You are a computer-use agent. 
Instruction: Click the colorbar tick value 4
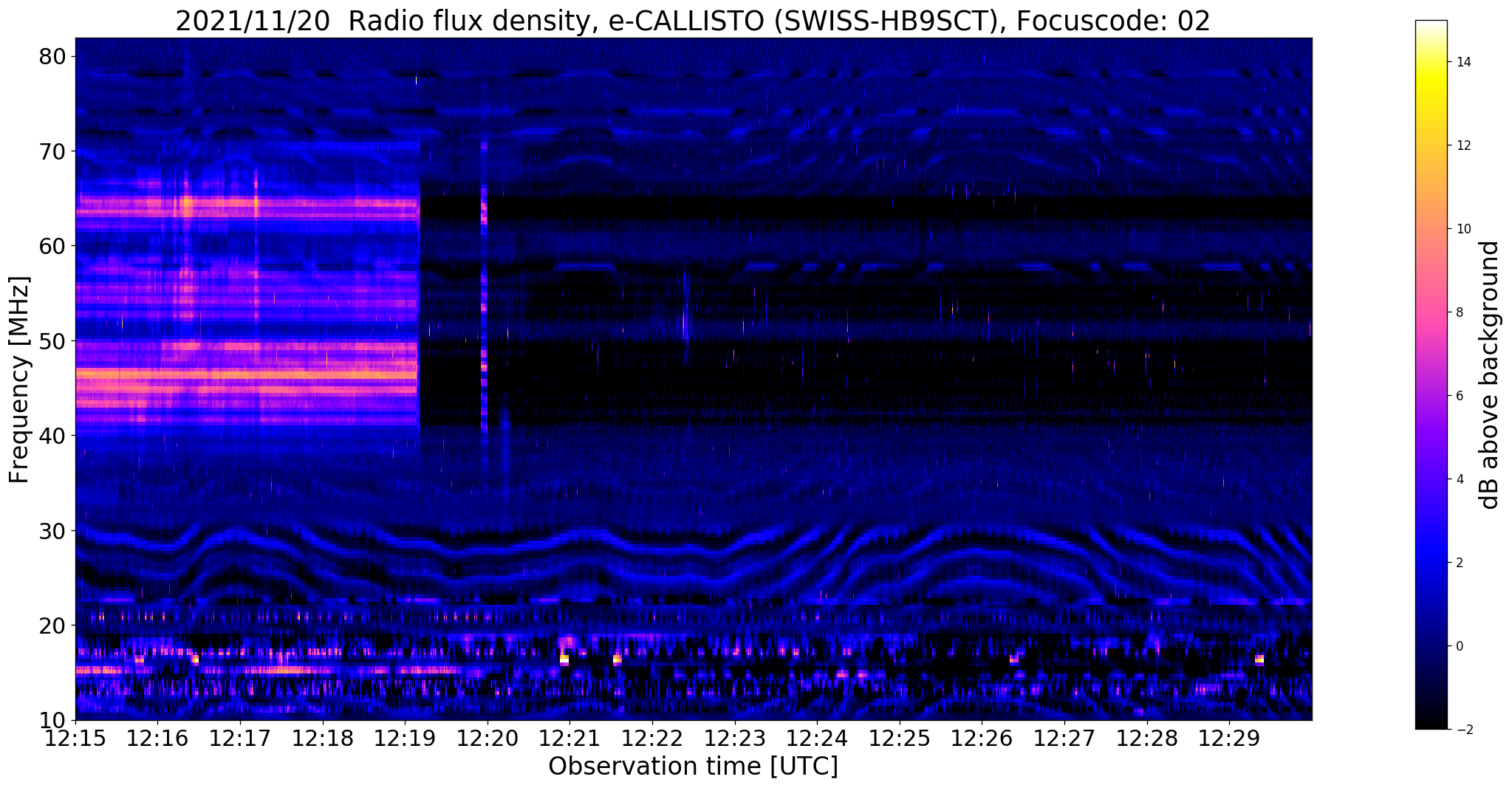1460,479
